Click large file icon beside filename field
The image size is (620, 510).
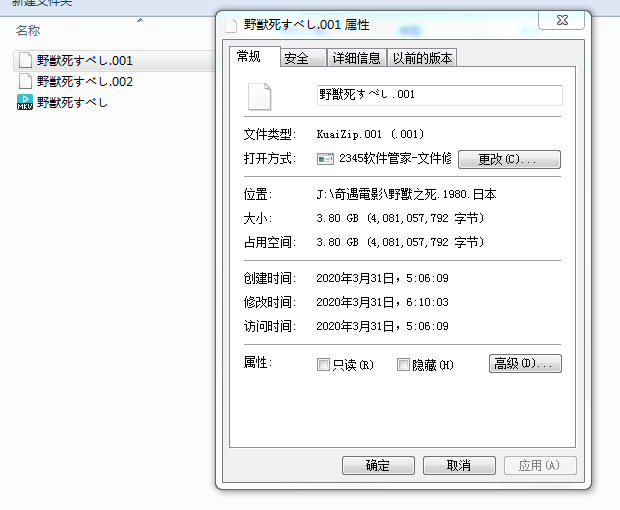(x=259, y=95)
